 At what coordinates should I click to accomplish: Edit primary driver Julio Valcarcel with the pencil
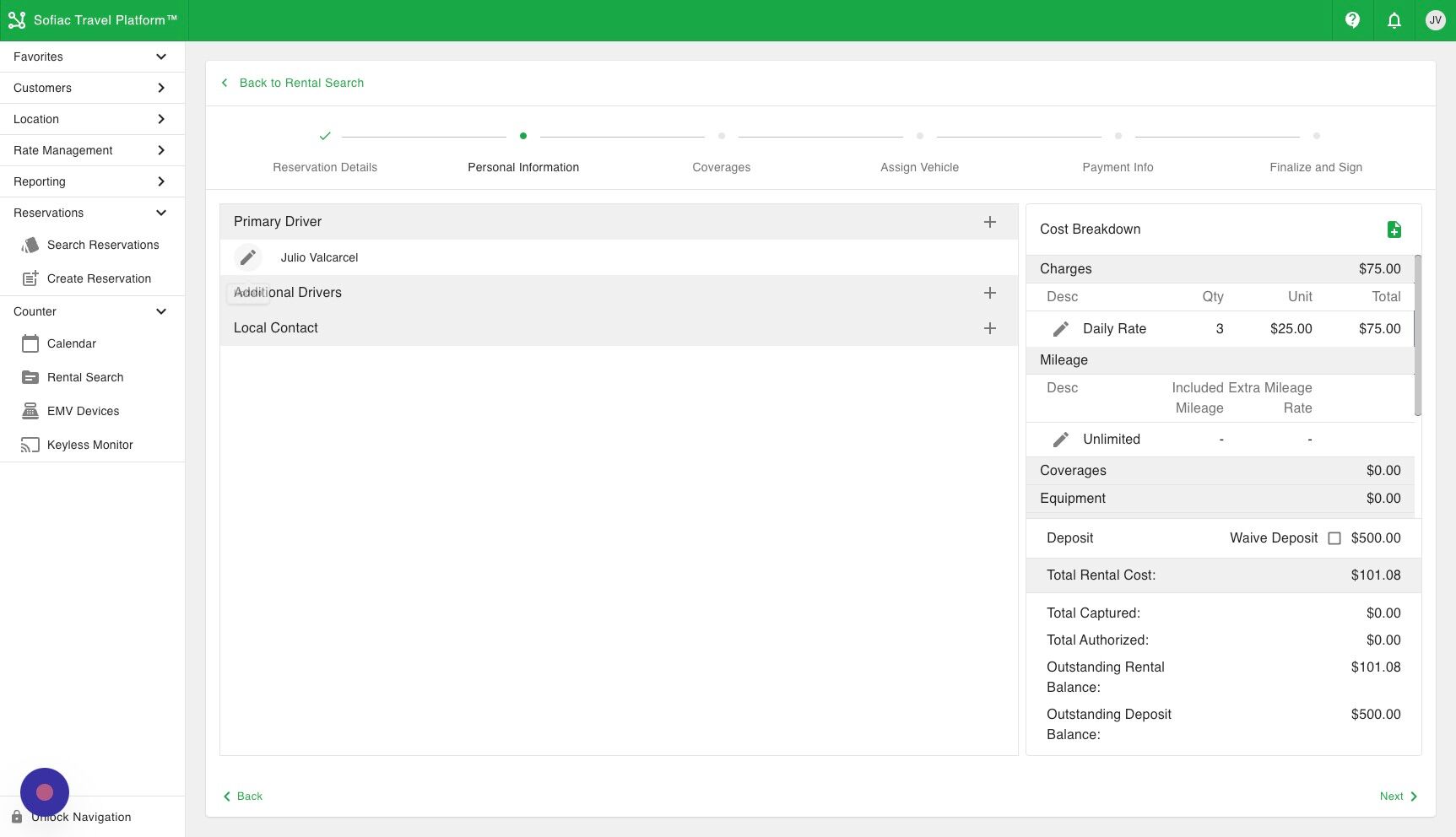point(247,257)
